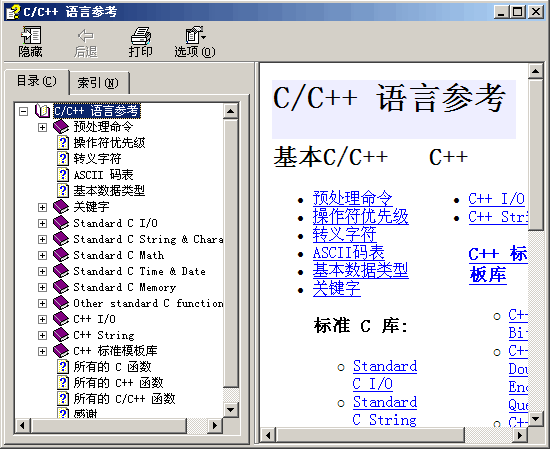
Task: Select 所有的 C 函数 tree item
Action: point(112,367)
